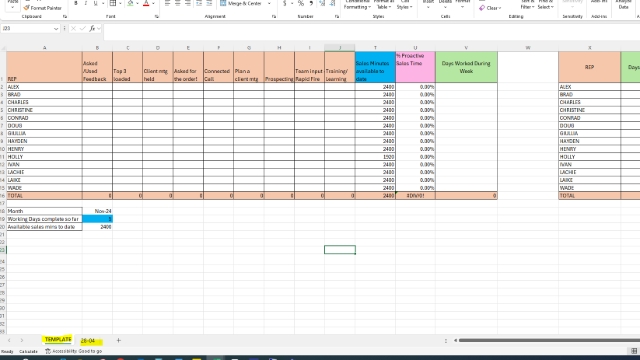
Task: Cancel formula entry with the X icon
Action: (x=73, y=28)
